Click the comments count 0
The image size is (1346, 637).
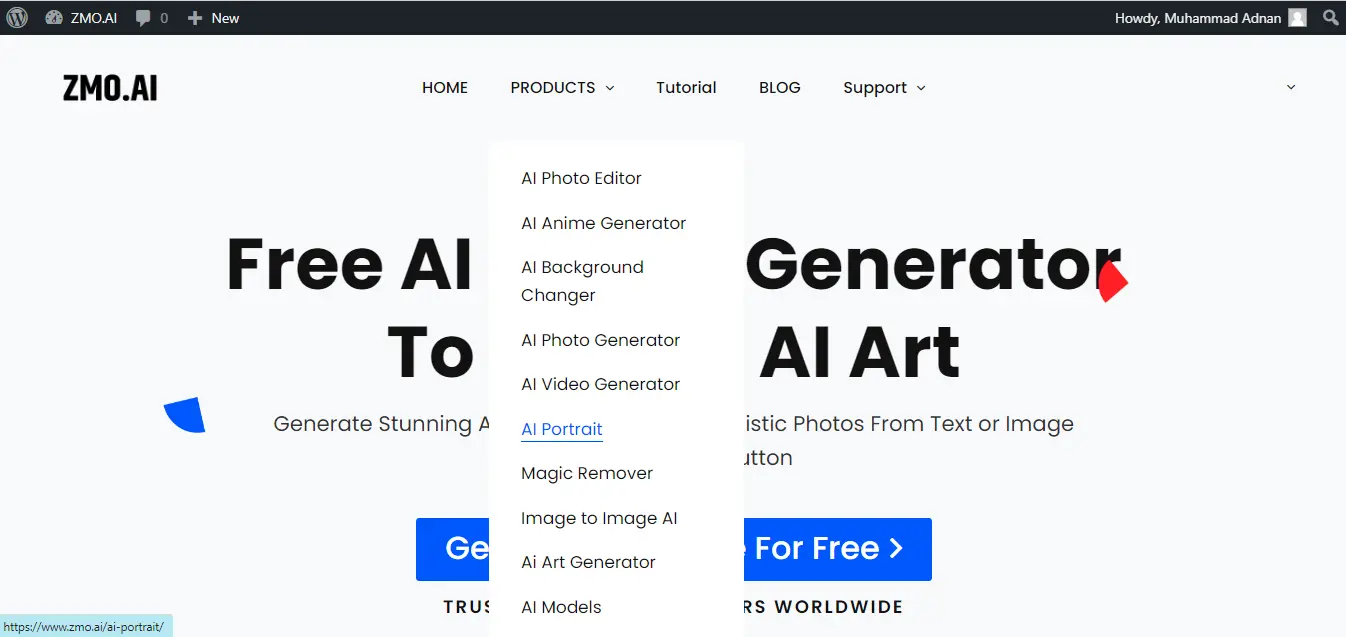pos(164,18)
